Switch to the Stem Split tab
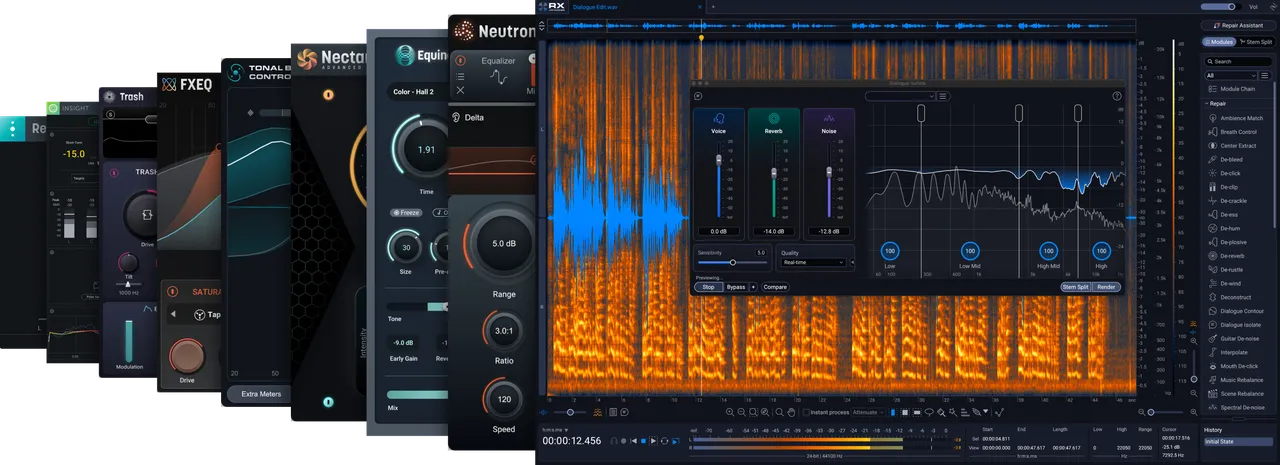Screen dimensions: 1280x465 [1256, 42]
